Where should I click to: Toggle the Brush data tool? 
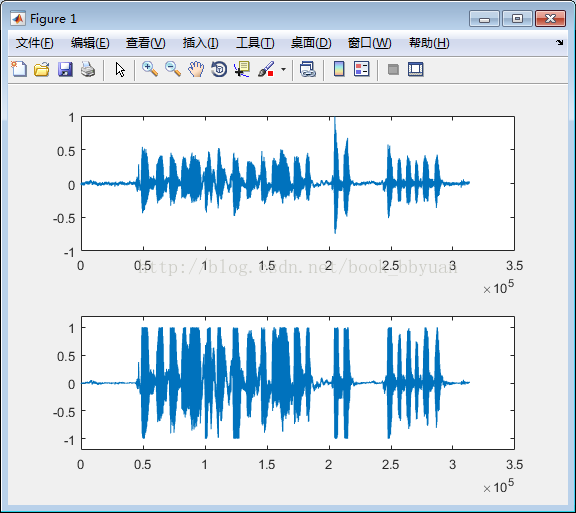coord(266,69)
